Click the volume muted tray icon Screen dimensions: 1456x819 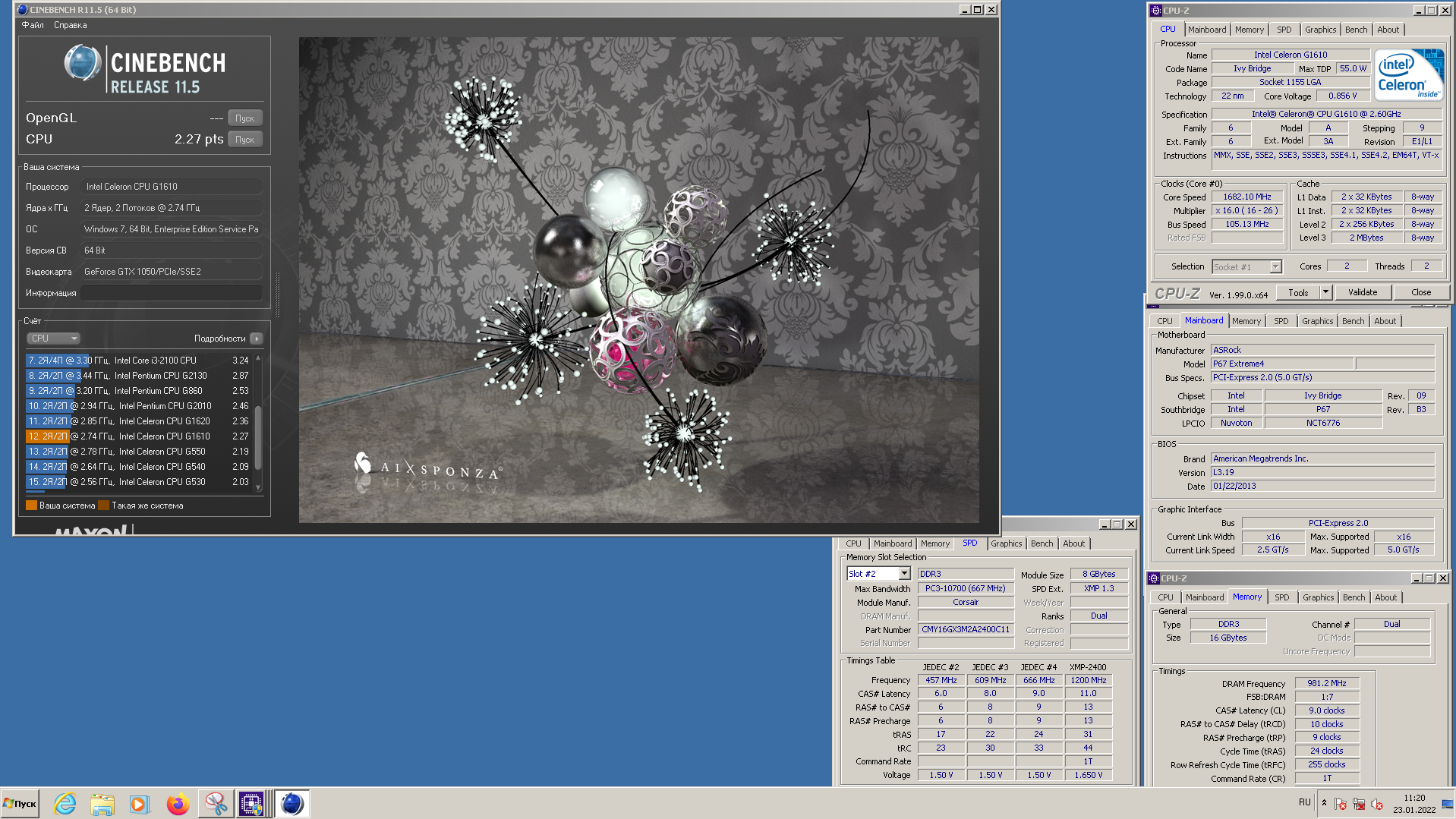(x=1377, y=804)
